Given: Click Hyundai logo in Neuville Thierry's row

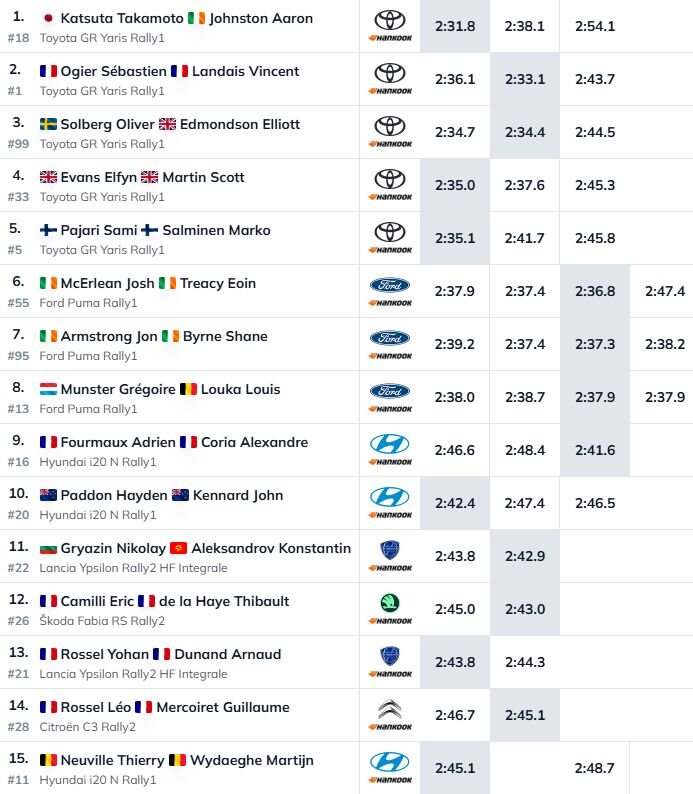Looking at the screenshot, I should click(389, 762).
